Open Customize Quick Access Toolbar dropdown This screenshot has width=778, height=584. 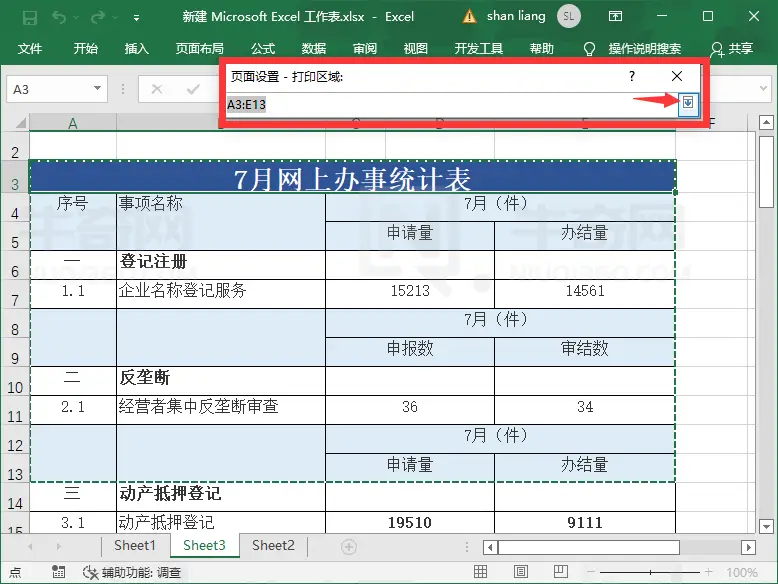136,18
